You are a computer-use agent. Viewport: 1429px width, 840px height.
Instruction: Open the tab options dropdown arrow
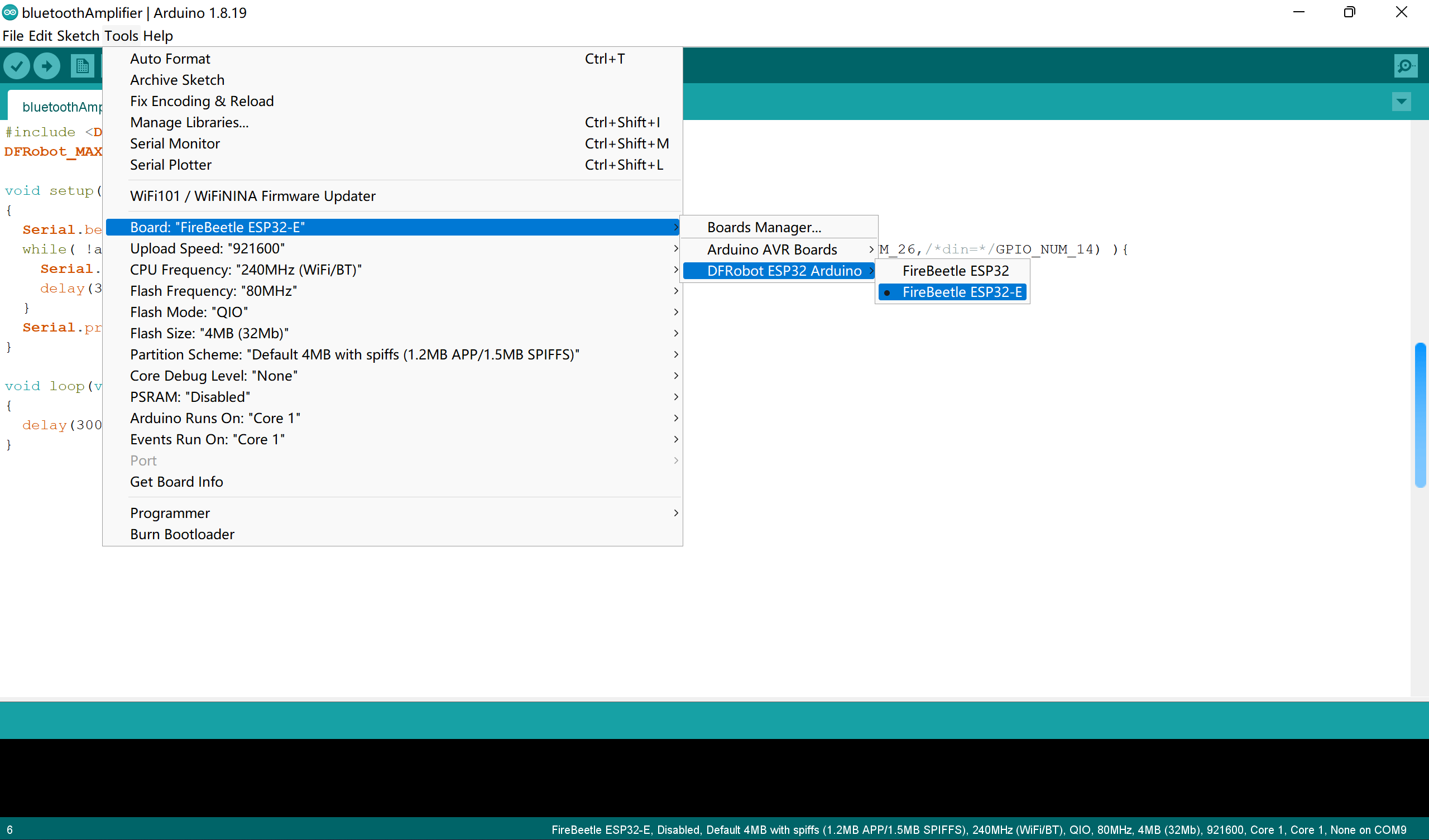click(x=1401, y=102)
